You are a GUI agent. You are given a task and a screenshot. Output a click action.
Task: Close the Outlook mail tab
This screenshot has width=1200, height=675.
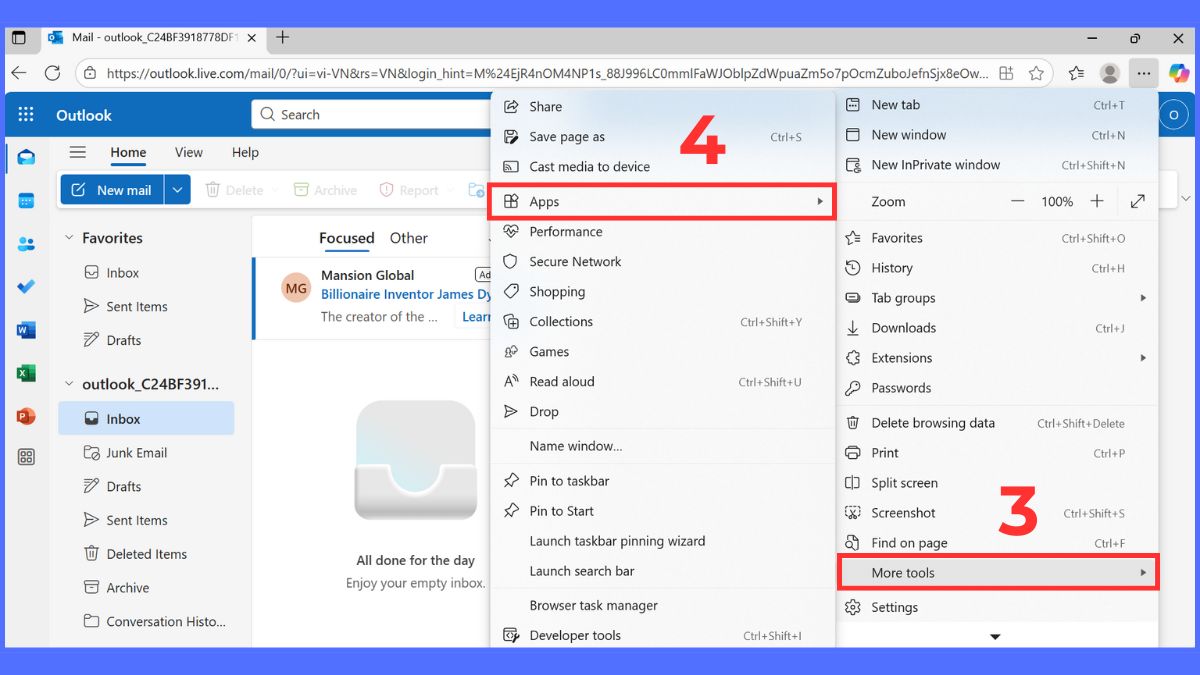252,38
